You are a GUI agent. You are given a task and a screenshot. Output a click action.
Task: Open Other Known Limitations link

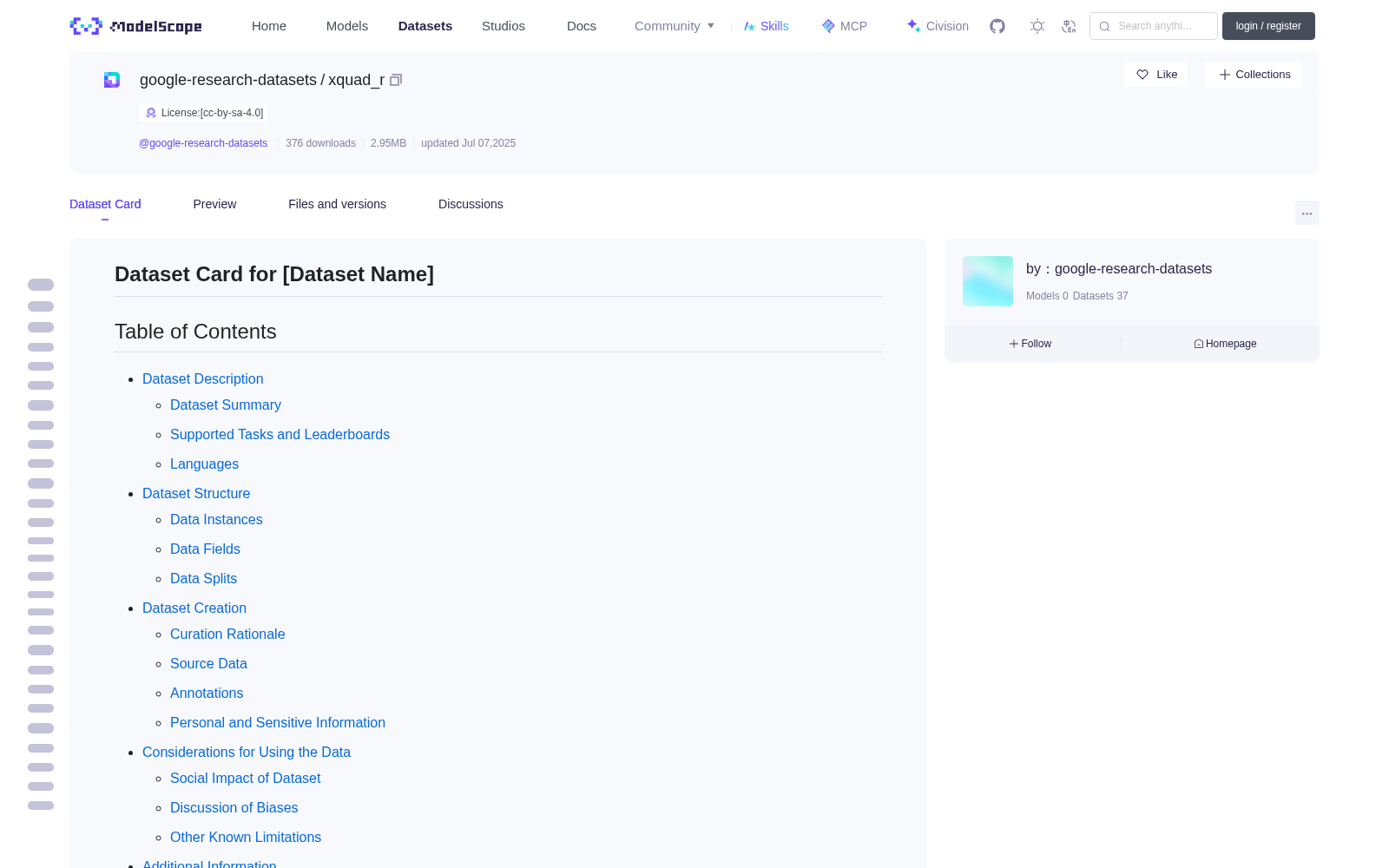pos(246,837)
